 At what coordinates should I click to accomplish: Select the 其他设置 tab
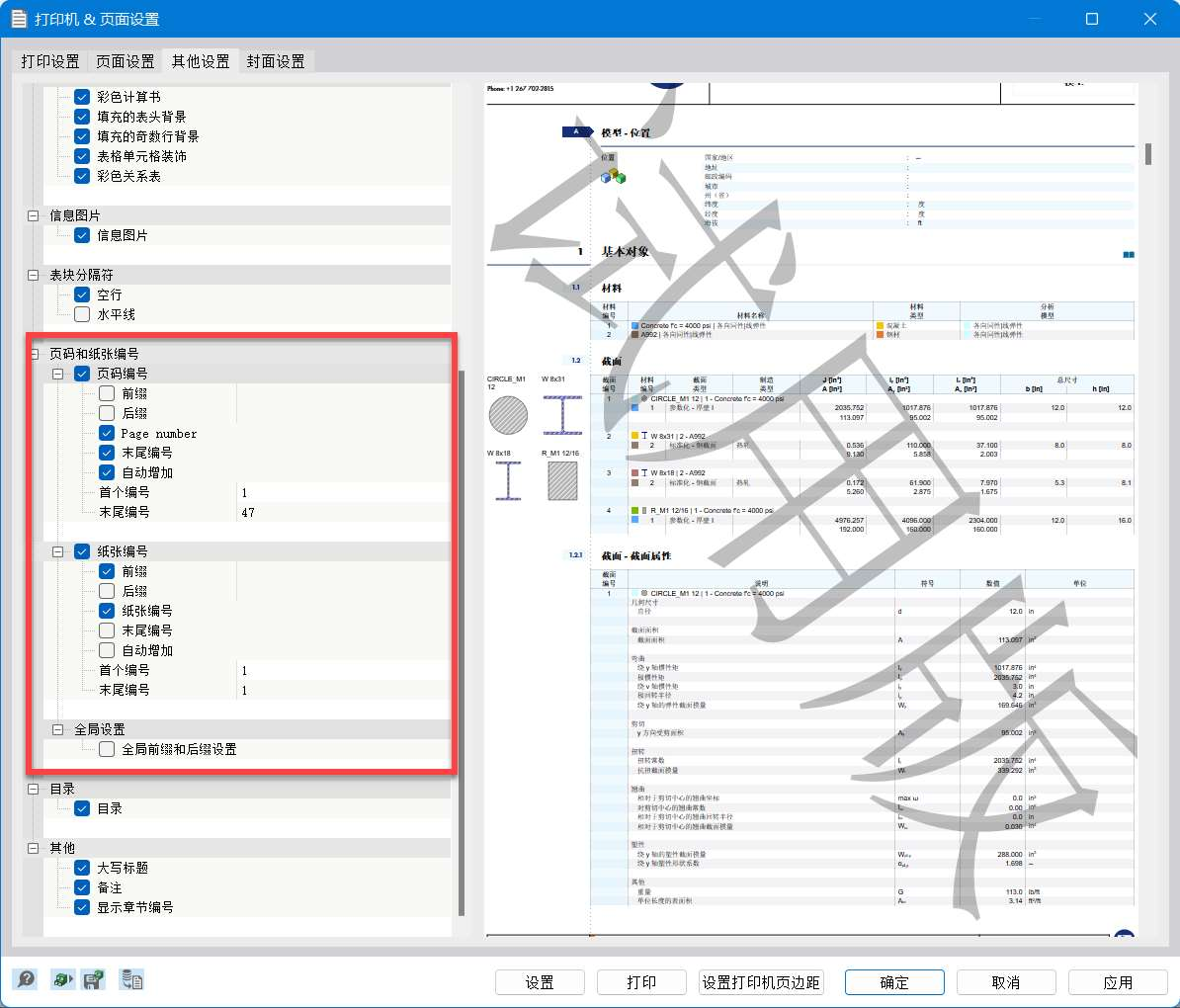point(201,61)
